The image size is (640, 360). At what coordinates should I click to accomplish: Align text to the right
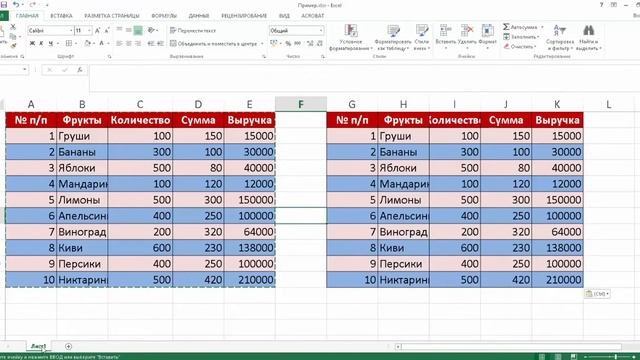[138, 43]
